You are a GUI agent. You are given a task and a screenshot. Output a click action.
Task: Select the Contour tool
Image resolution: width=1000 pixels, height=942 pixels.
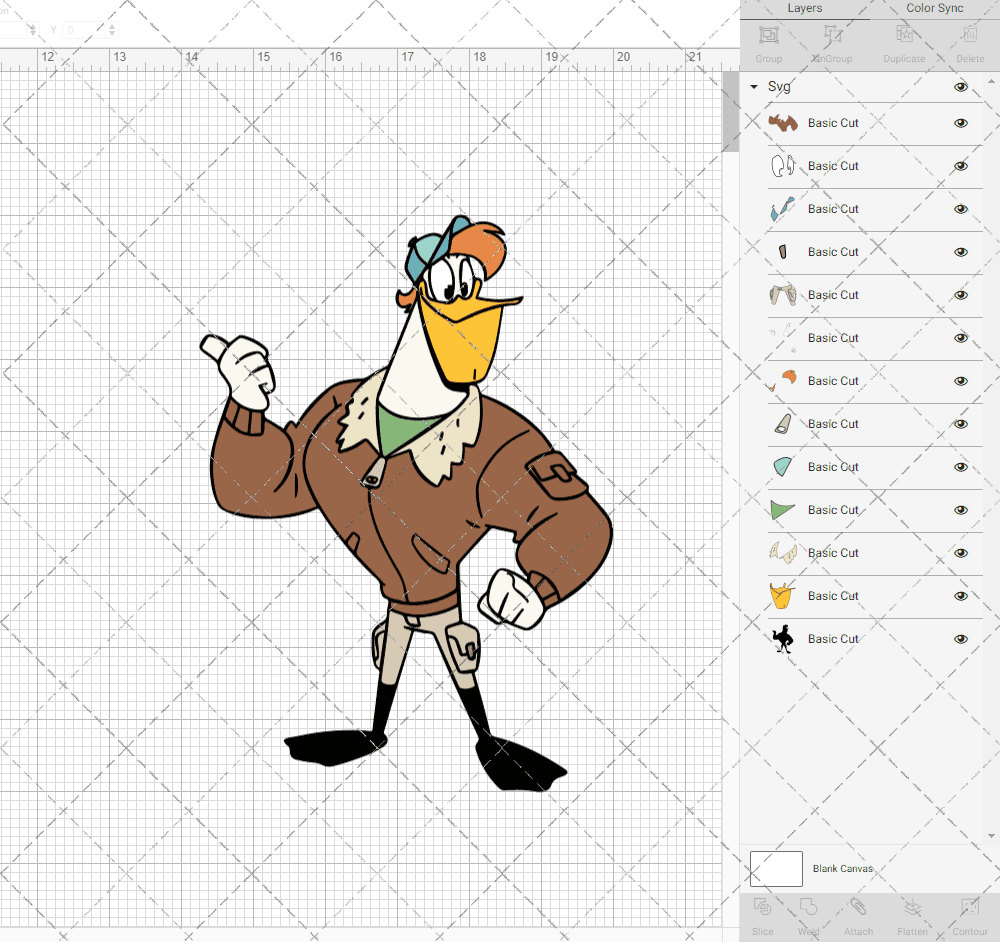click(970, 908)
